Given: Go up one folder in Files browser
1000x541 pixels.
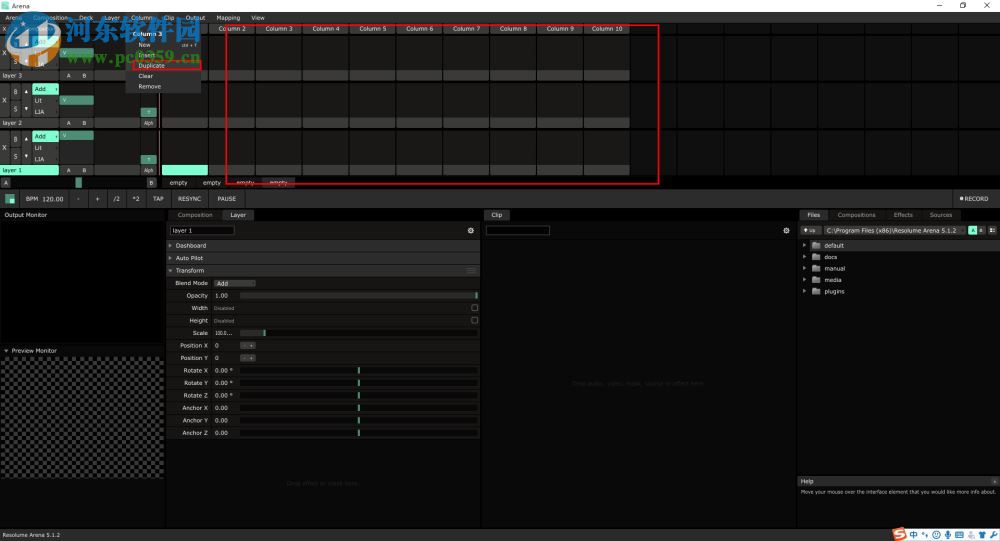Looking at the screenshot, I should (810, 230).
